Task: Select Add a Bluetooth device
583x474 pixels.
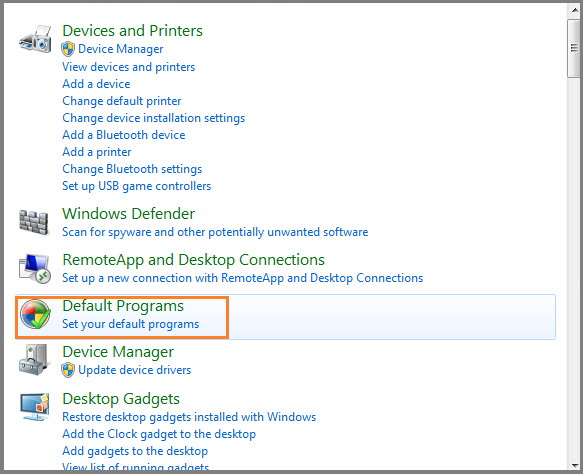Action: (x=124, y=135)
